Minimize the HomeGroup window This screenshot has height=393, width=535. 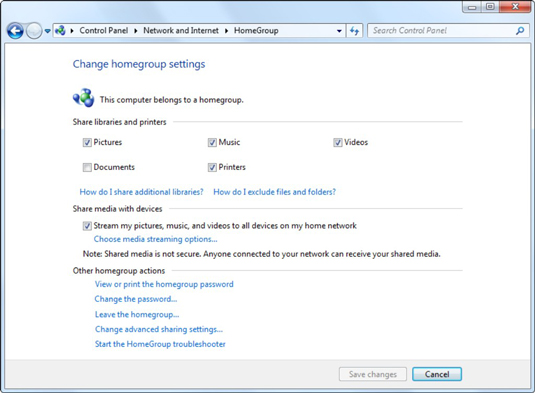(x=472, y=7)
